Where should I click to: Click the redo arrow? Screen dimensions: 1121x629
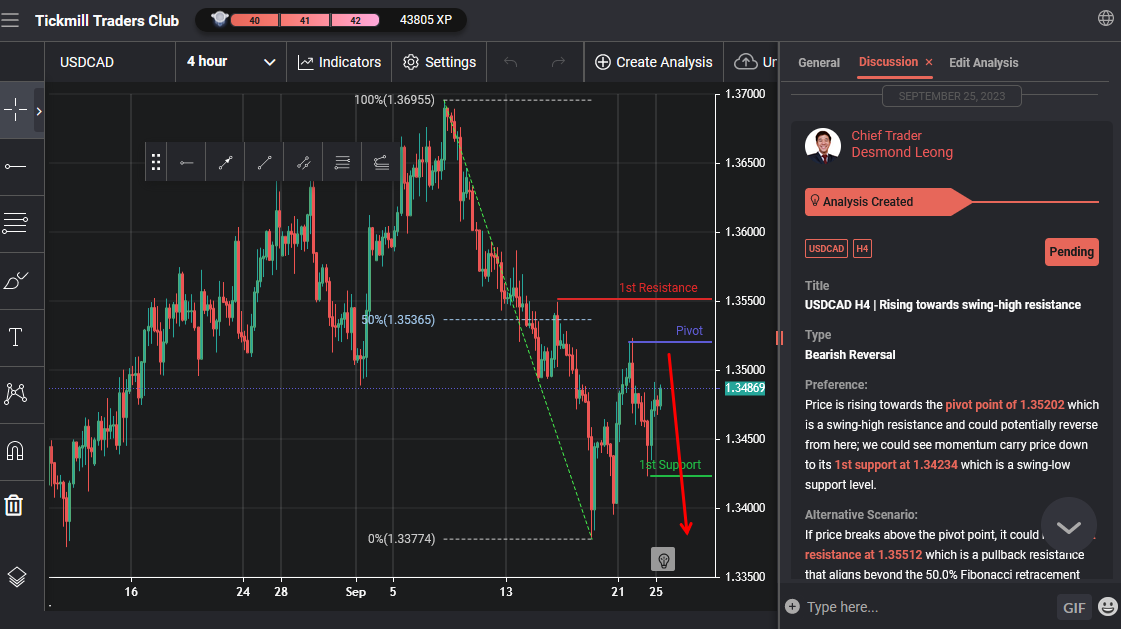(x=558, y=62)
